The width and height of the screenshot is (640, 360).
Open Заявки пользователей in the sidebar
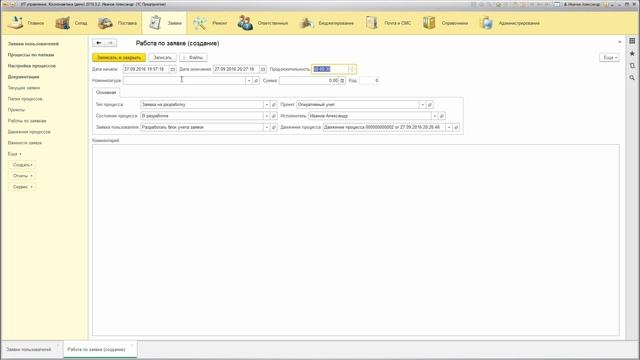(x=33, y=44)
